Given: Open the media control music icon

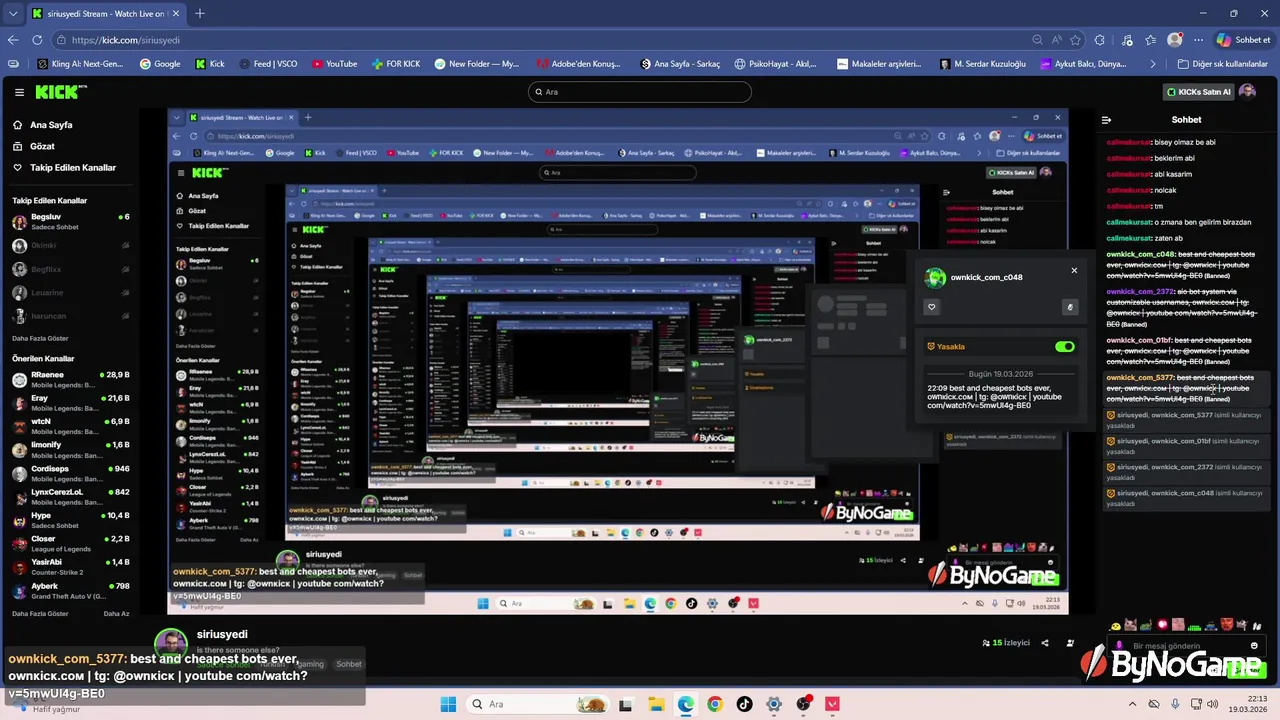Looking at the screenshot, I should coord(1127,40).
